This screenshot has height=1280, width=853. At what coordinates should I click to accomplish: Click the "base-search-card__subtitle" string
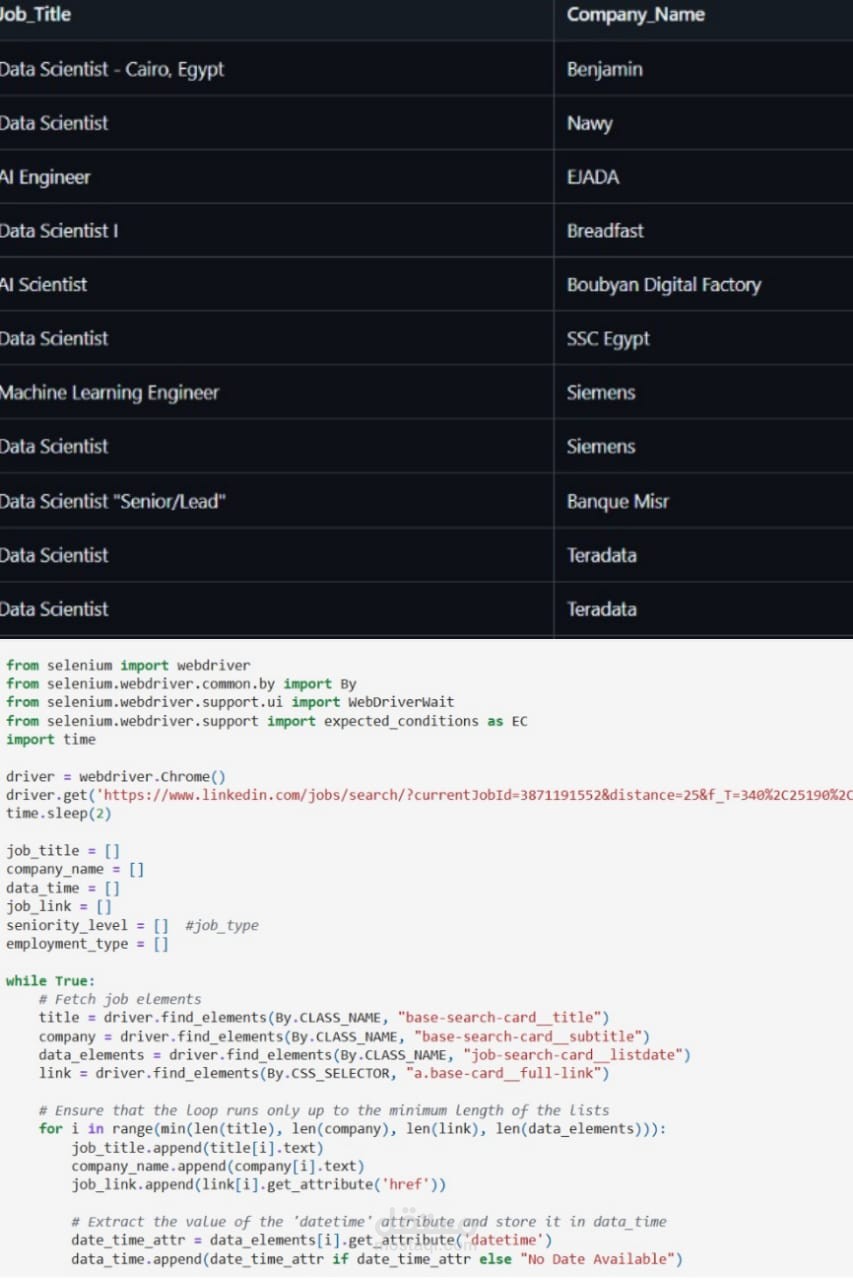pyautogui.click(x=526, y=1036)
